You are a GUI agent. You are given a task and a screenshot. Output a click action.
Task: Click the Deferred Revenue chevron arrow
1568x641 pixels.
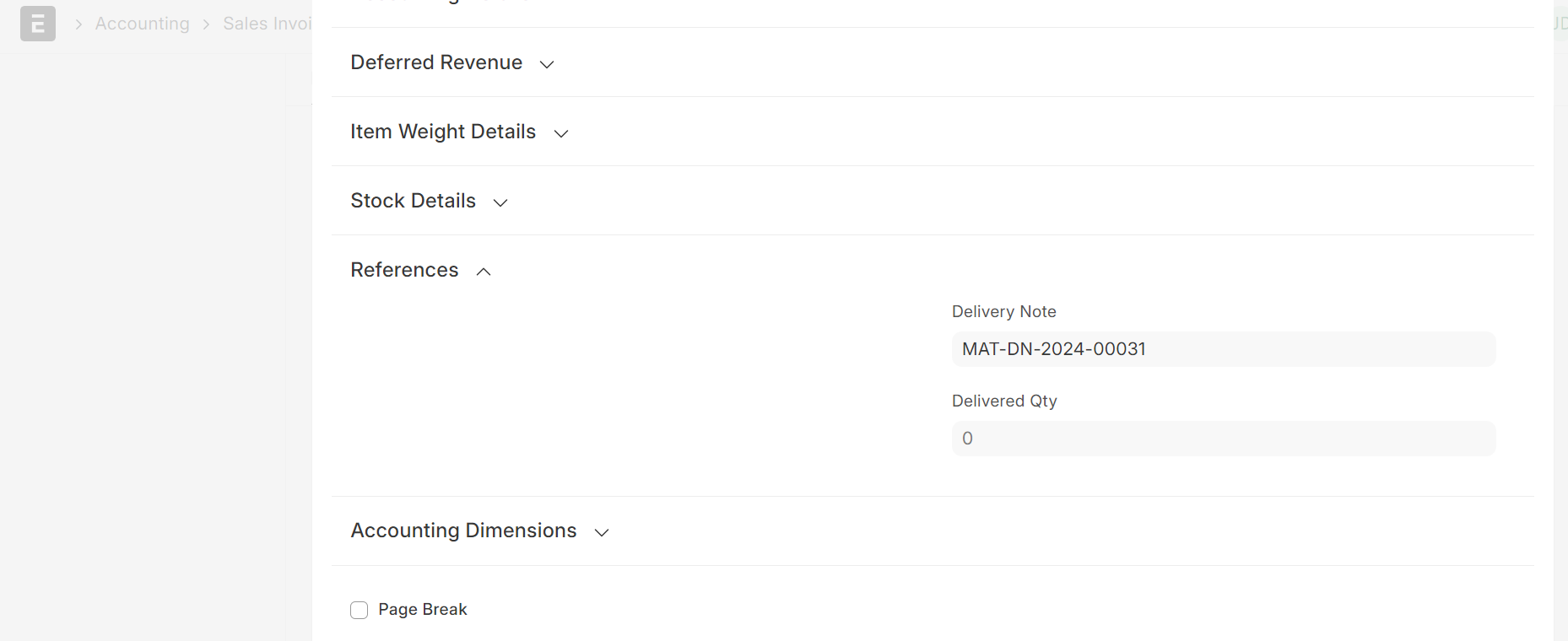547,64
